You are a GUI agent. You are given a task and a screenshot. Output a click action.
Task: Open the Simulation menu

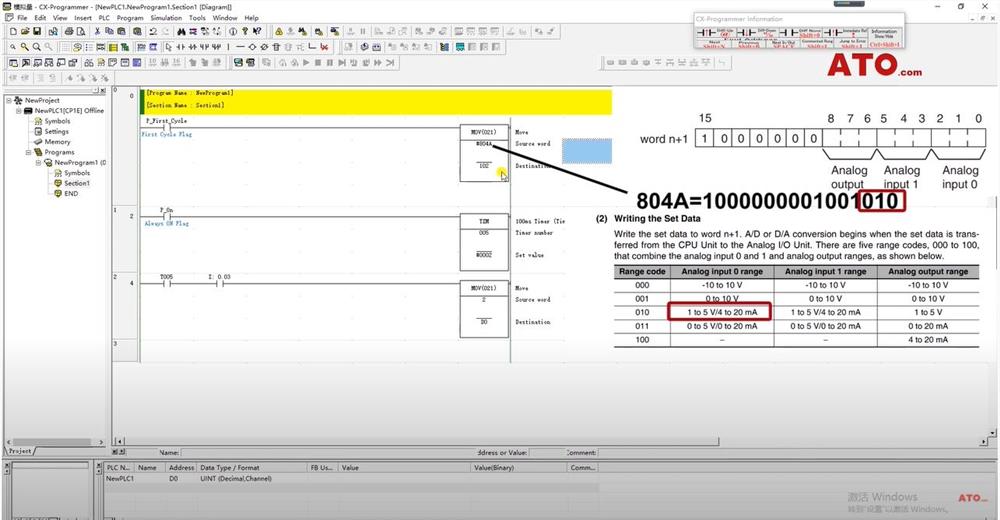[x=166, y=18]
